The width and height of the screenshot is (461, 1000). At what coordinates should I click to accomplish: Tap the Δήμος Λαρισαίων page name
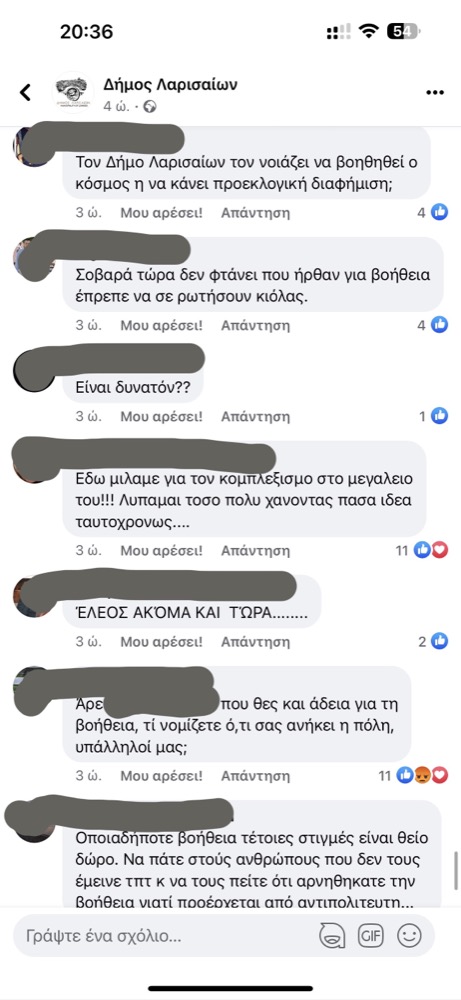[170, 85]
